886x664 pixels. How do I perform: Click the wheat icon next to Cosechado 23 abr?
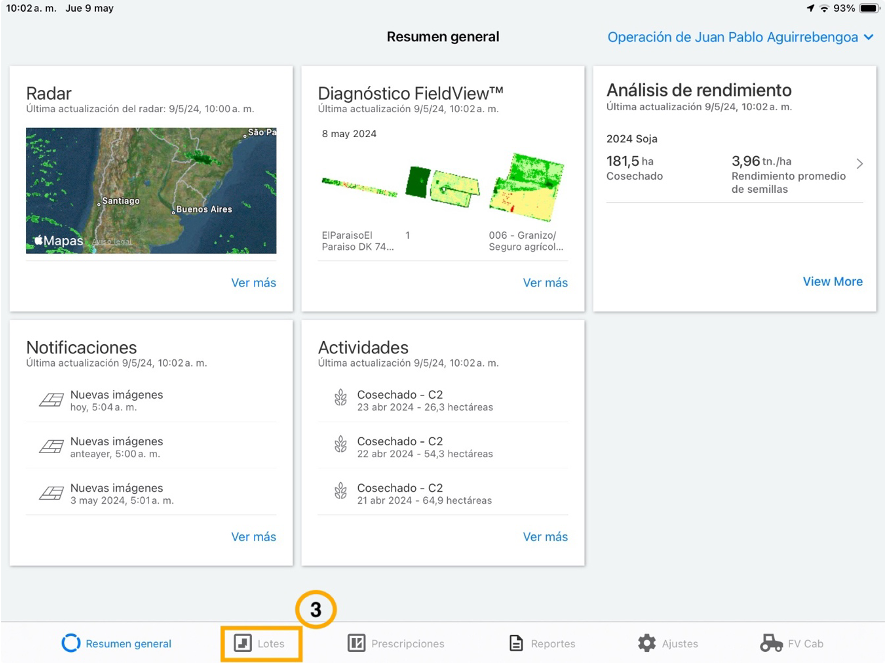tap(342, 400)
